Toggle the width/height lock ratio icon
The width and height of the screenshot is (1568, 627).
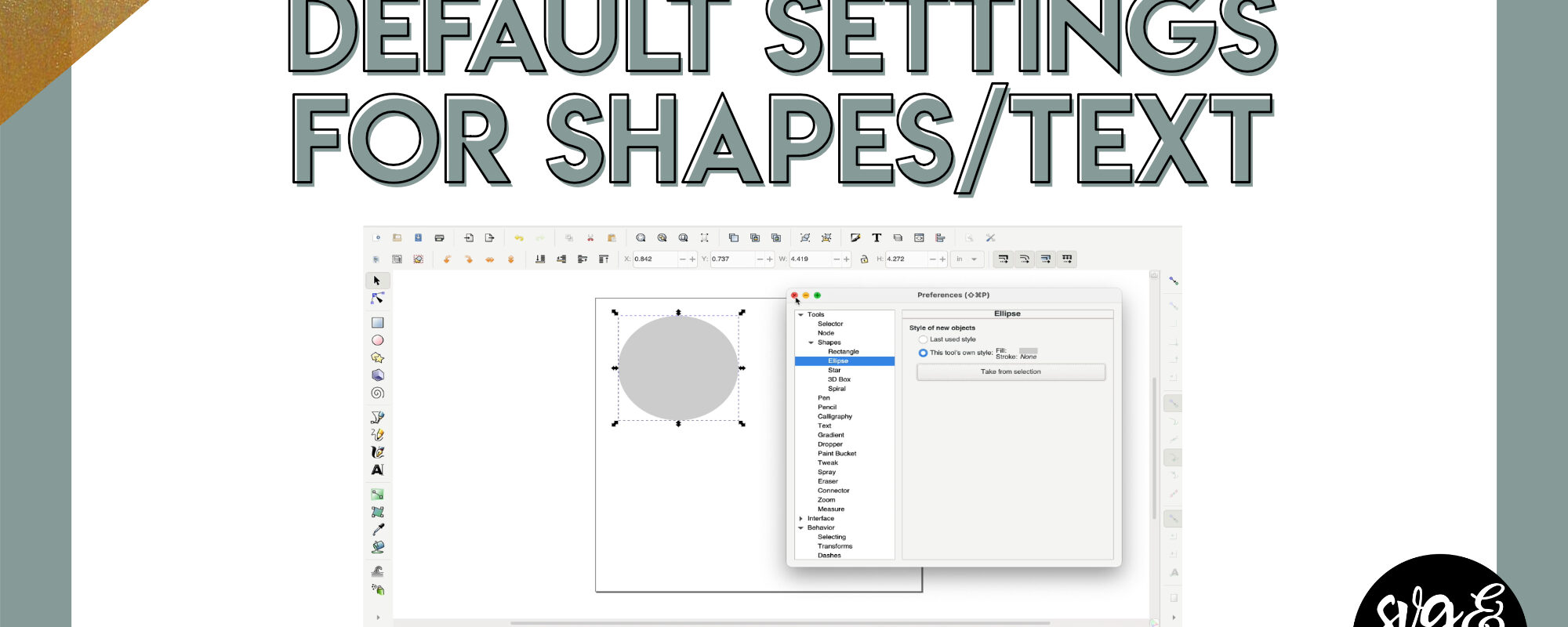[864, 259]
